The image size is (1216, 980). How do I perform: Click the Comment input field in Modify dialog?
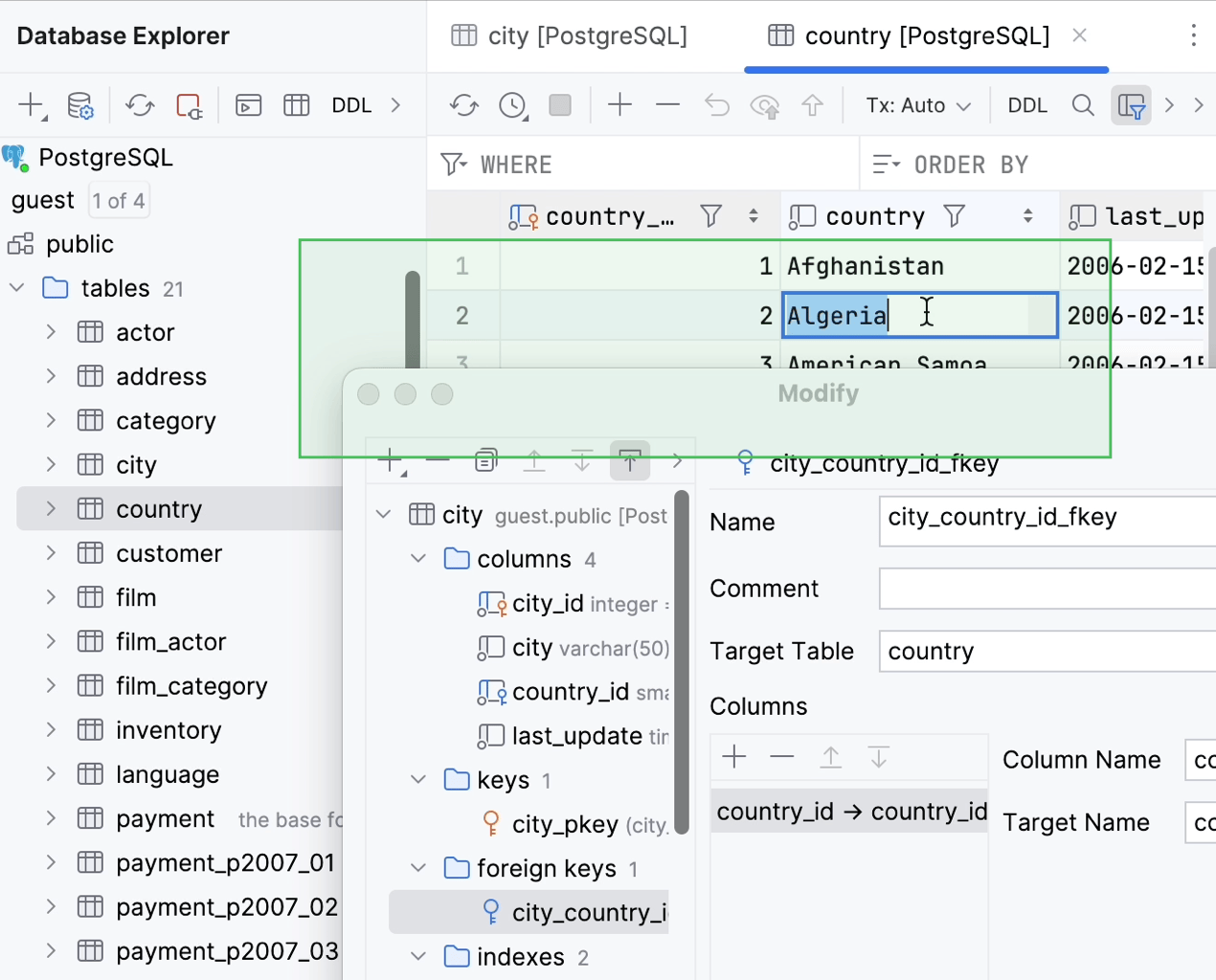[x=1044, y=588]
